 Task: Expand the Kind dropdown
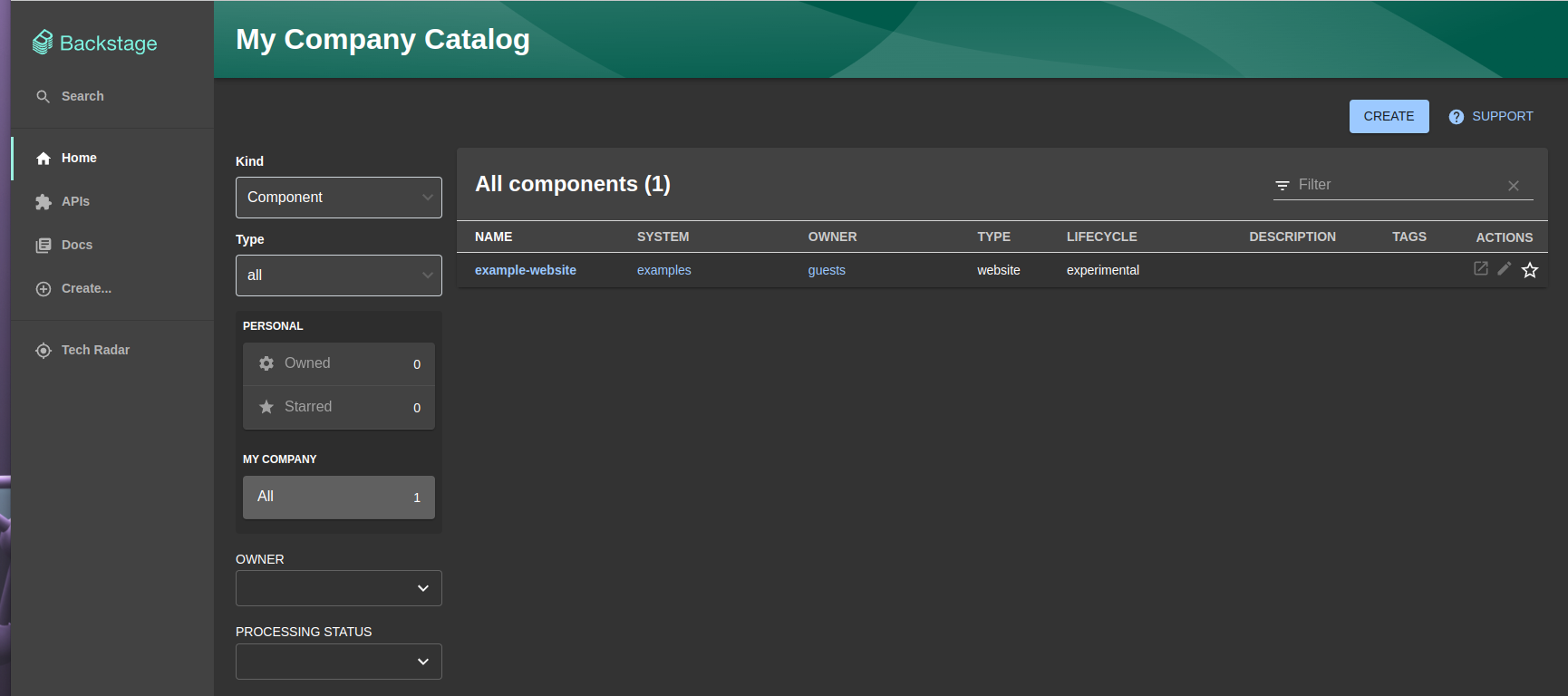(338, 198)
